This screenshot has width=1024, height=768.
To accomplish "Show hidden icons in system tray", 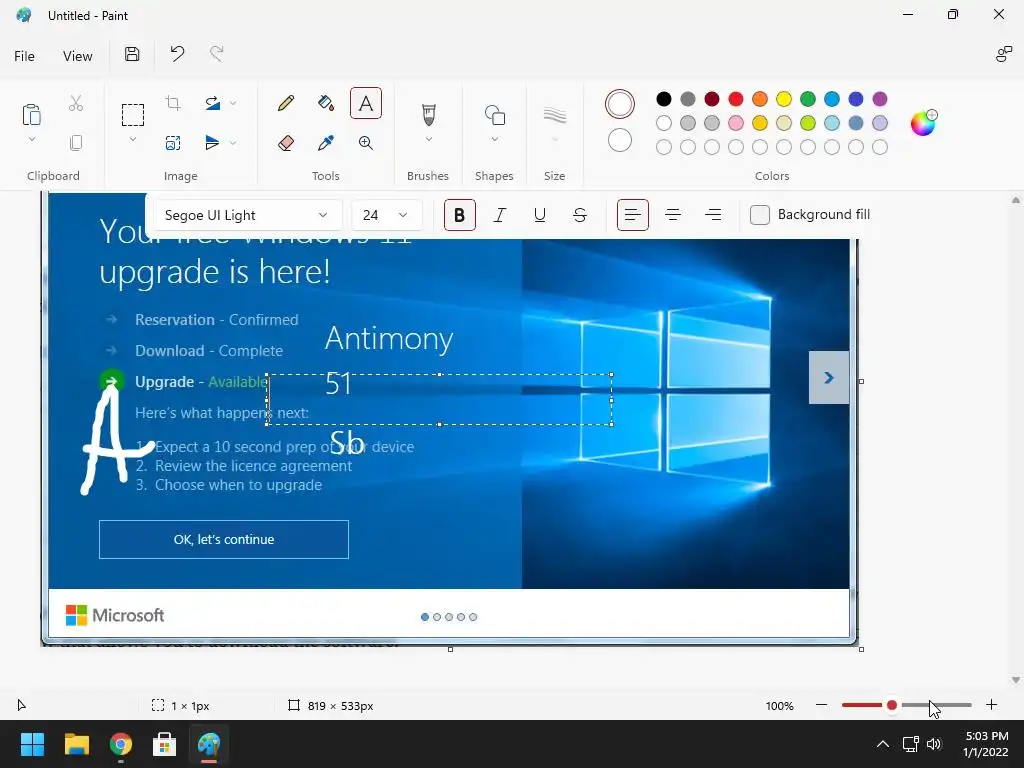I will coord(882,744).
